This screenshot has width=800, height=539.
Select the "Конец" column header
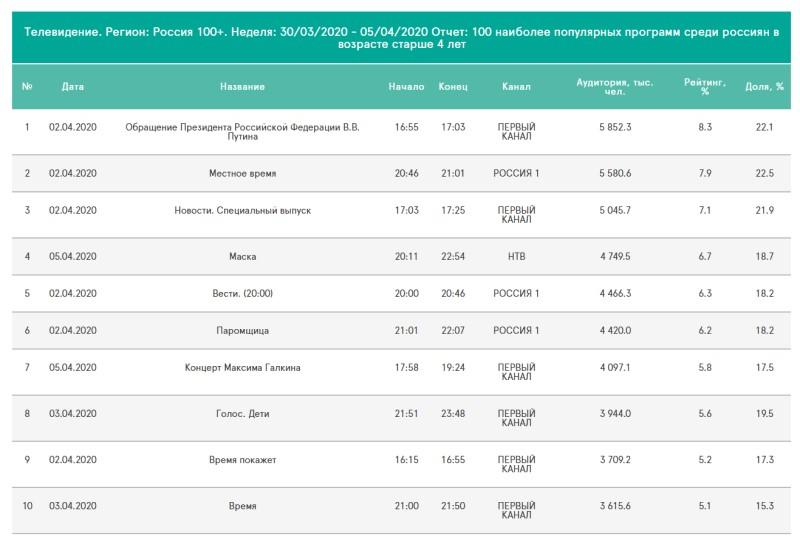[453, 87]
